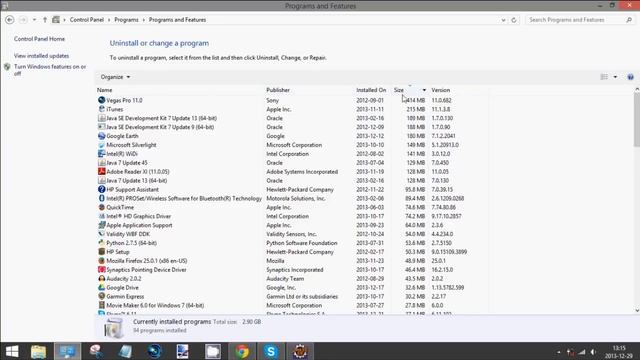Click the Forward navigation arrow
640x360 pixels.
[x=23, y=20]
